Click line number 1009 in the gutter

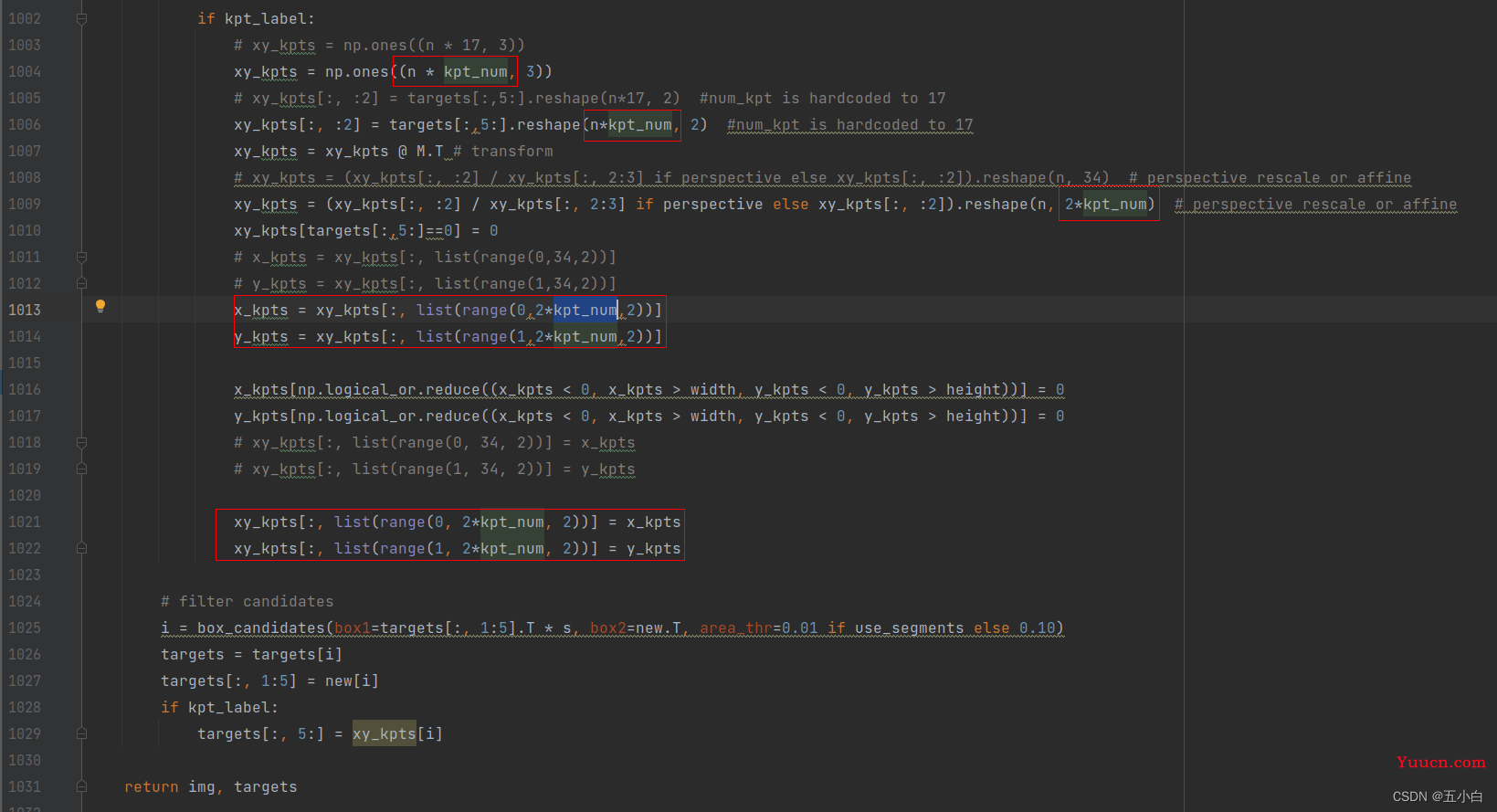[25, 204]
